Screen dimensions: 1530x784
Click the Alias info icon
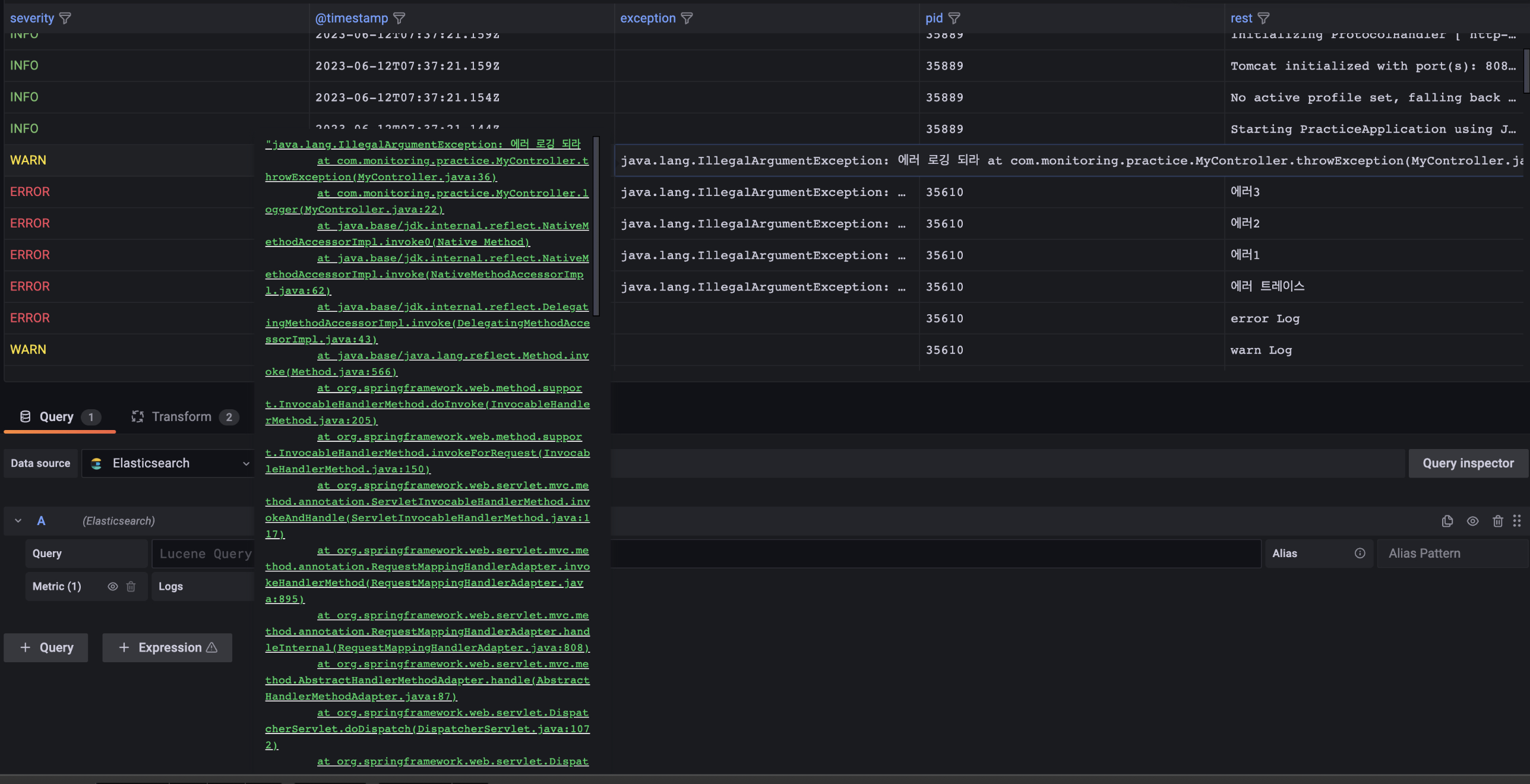1360,554
